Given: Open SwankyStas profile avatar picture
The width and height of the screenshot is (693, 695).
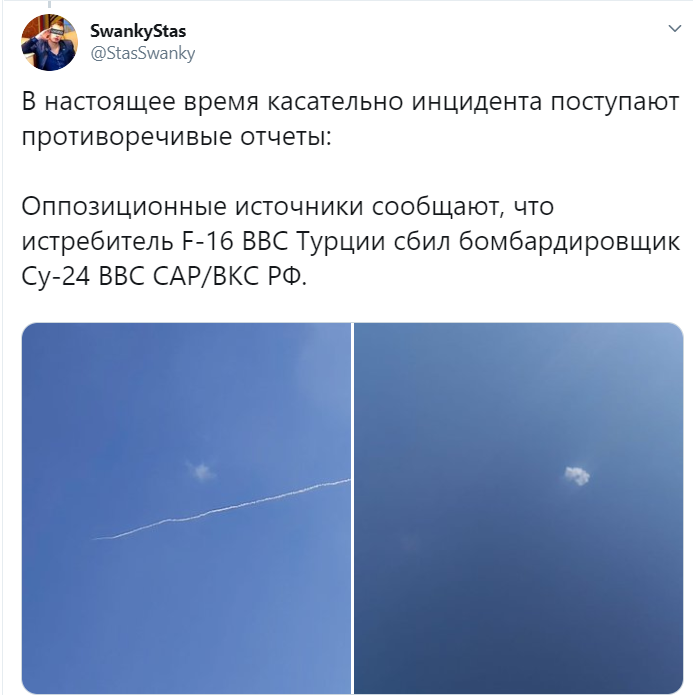Looking at the screenshot, I should (x=50, y=43).
